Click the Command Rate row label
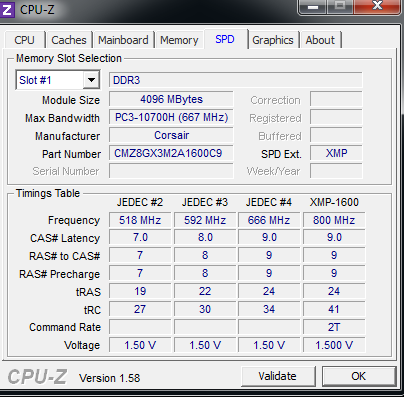The height and width of the screenshot is (397, 404). coord(65,327)
